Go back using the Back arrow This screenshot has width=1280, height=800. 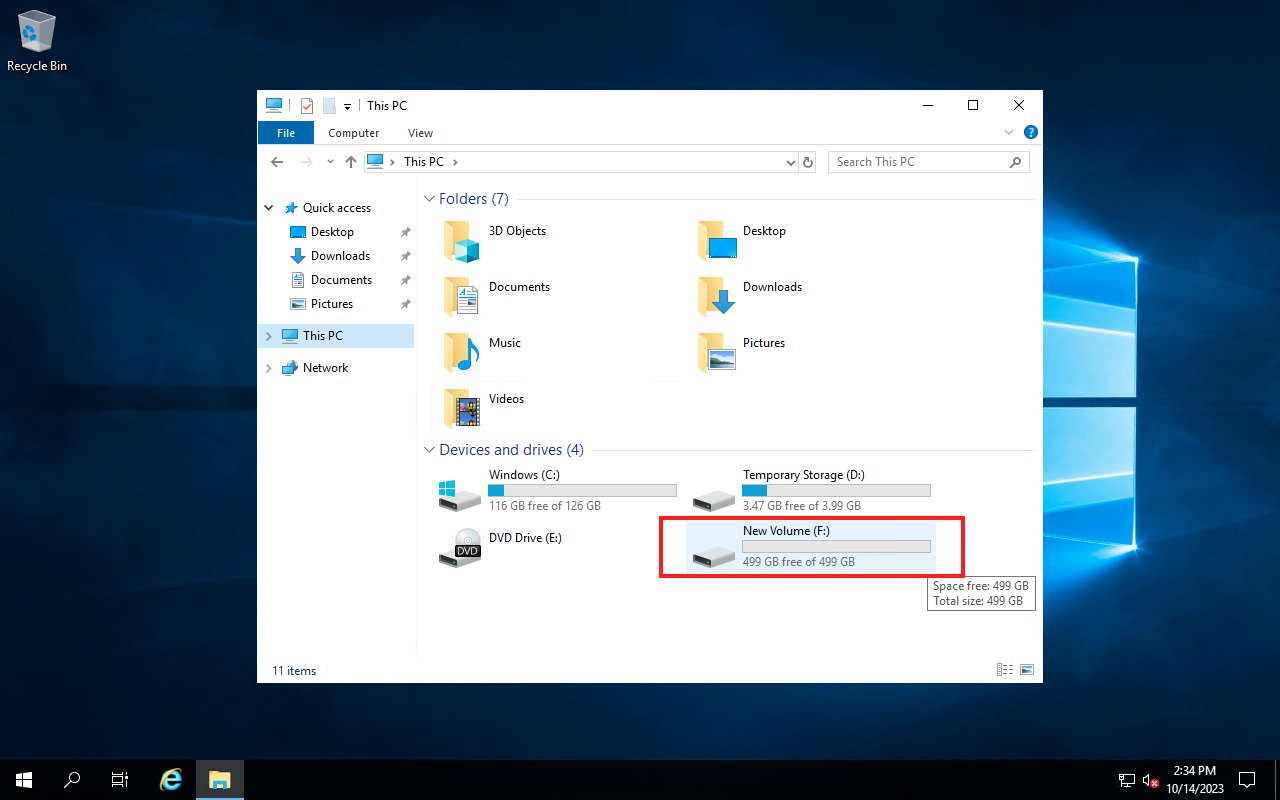278,162
